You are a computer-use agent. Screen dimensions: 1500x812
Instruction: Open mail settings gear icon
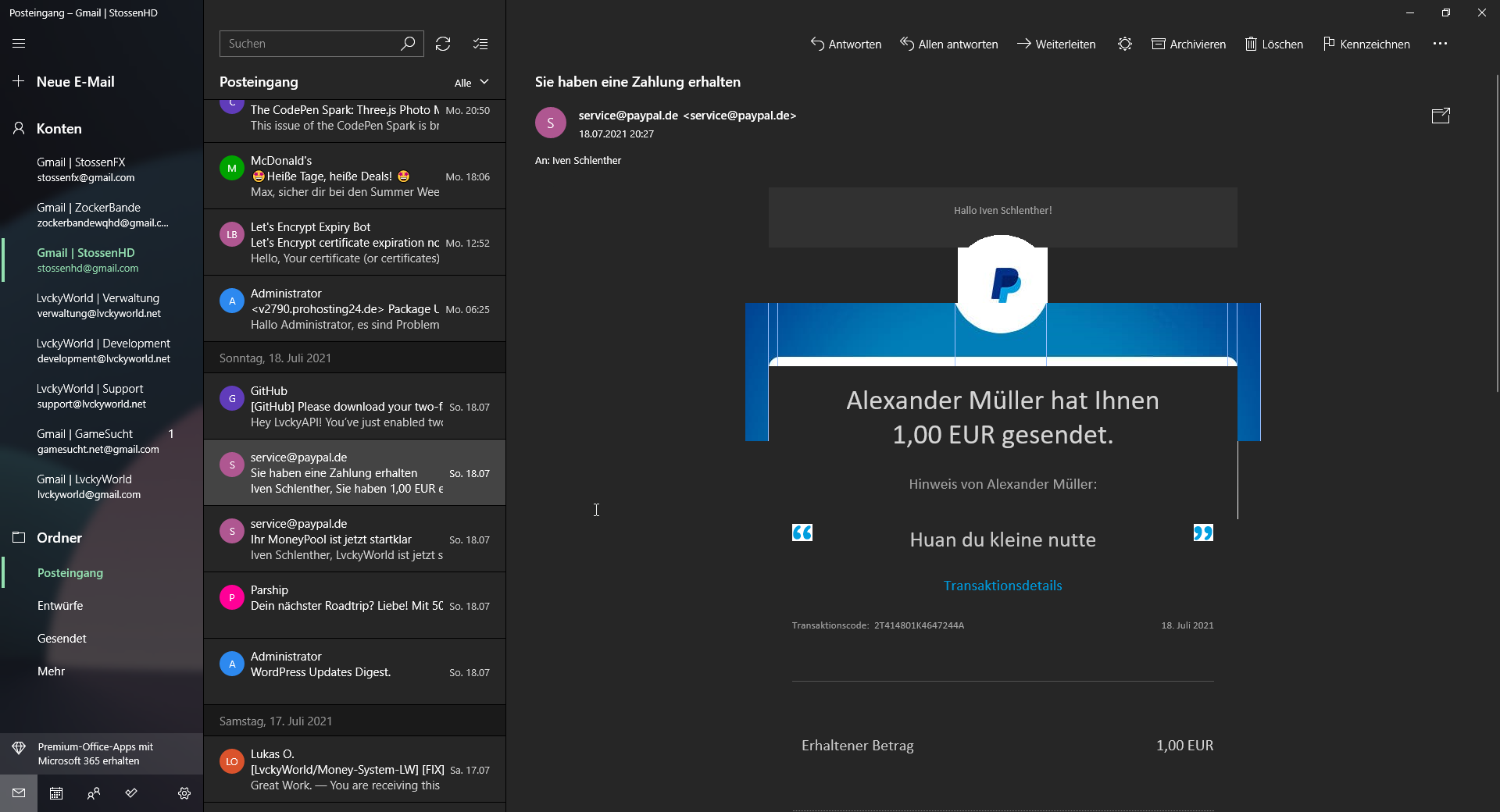184,793
